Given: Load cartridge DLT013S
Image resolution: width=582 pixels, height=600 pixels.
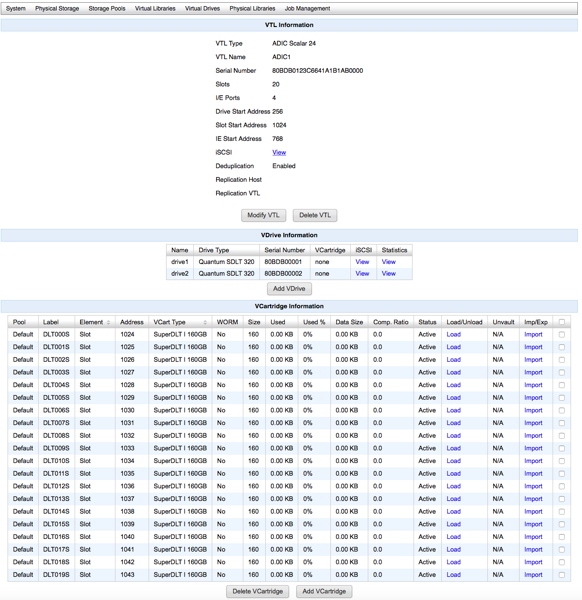Looking at the screenshot, I should click(453, 499).
